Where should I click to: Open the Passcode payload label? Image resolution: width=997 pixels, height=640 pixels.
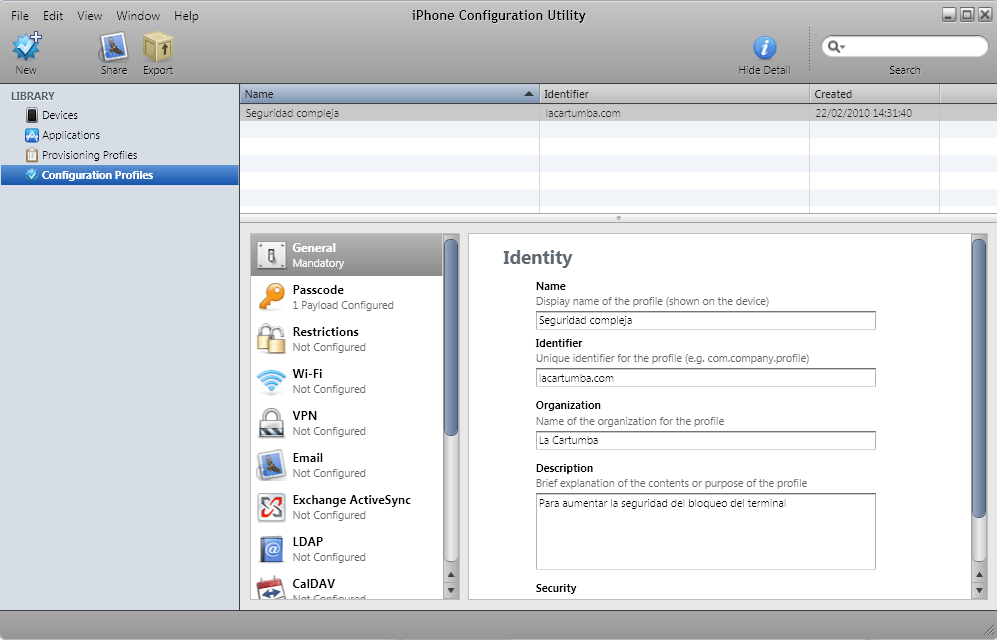pos(318,290)
